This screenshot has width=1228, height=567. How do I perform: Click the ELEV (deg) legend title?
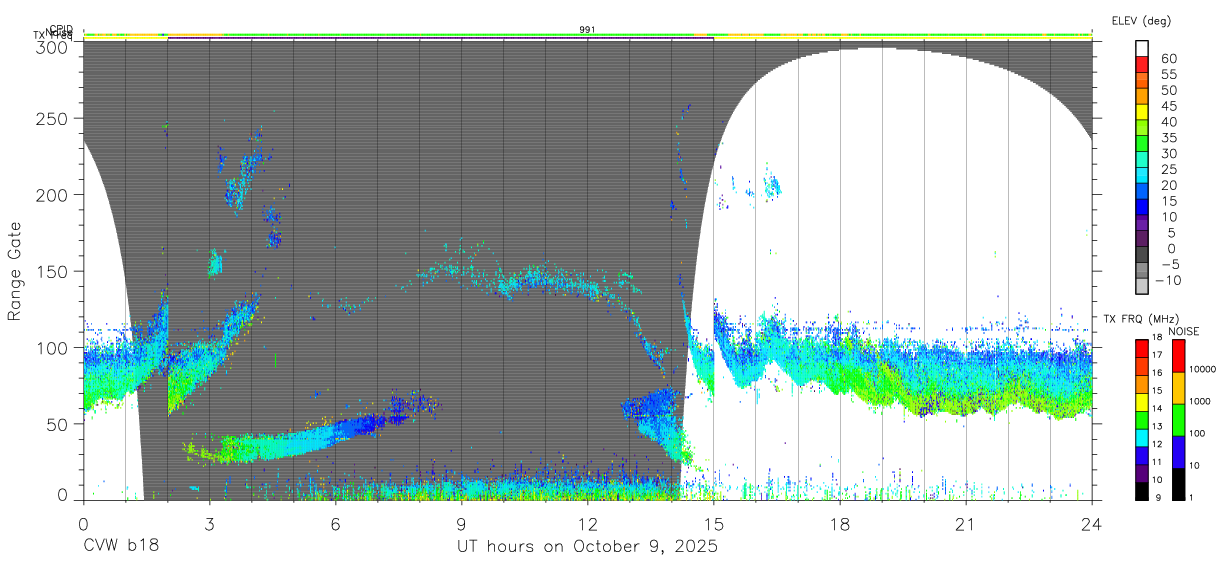pyautogui.click(x=1141, y=21)
